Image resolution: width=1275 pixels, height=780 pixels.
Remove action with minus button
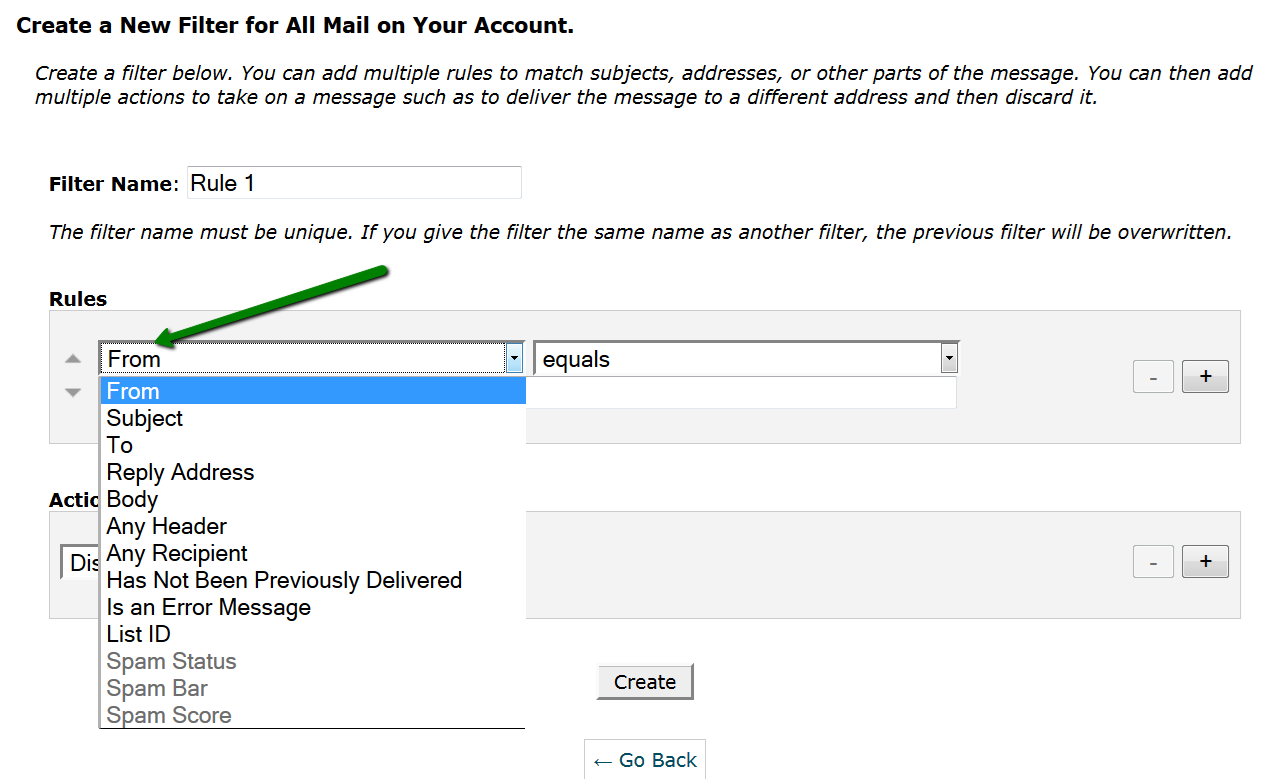(1153, 562)
